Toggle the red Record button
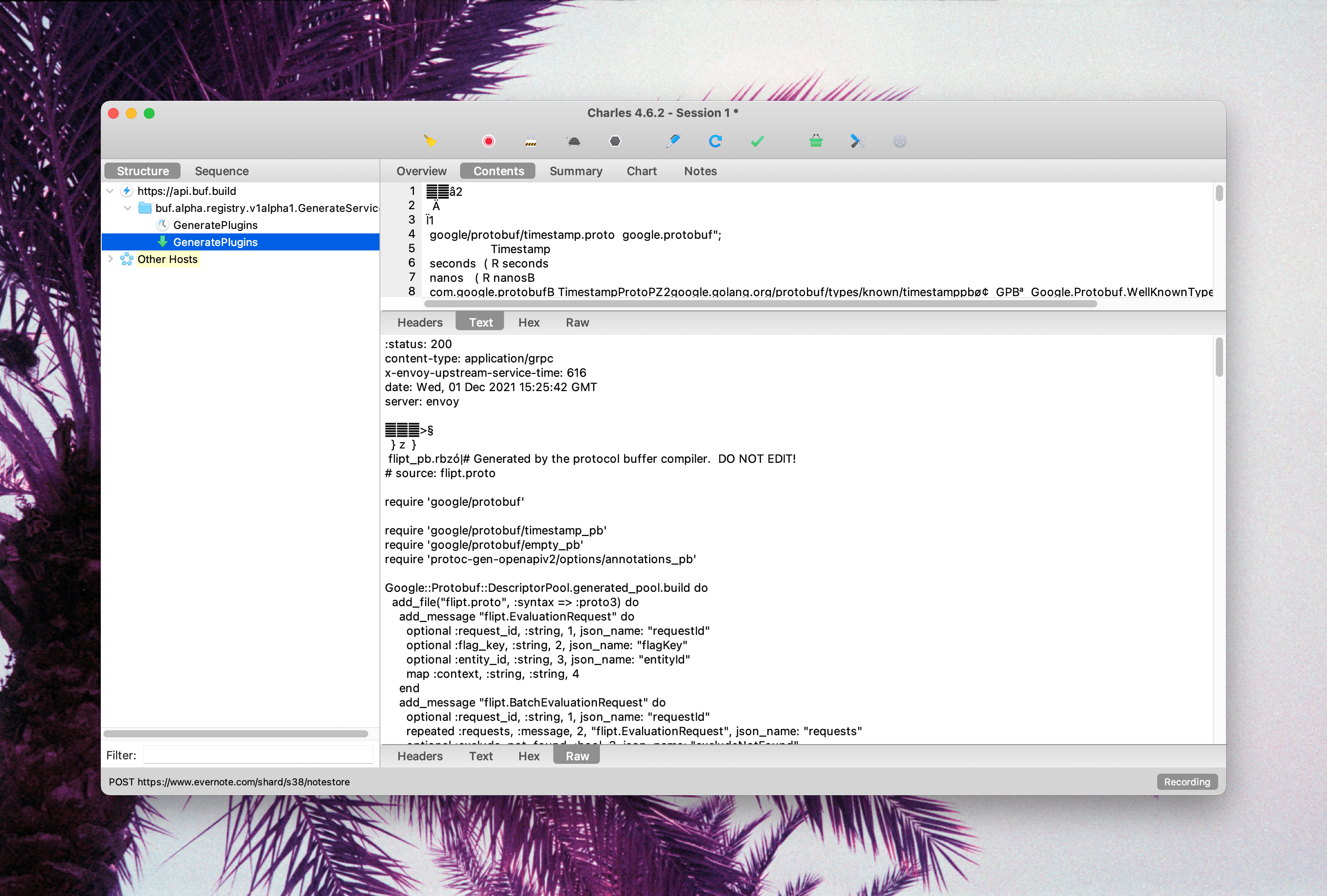Viewport: 1327px width, 896px height. [488, 141]
